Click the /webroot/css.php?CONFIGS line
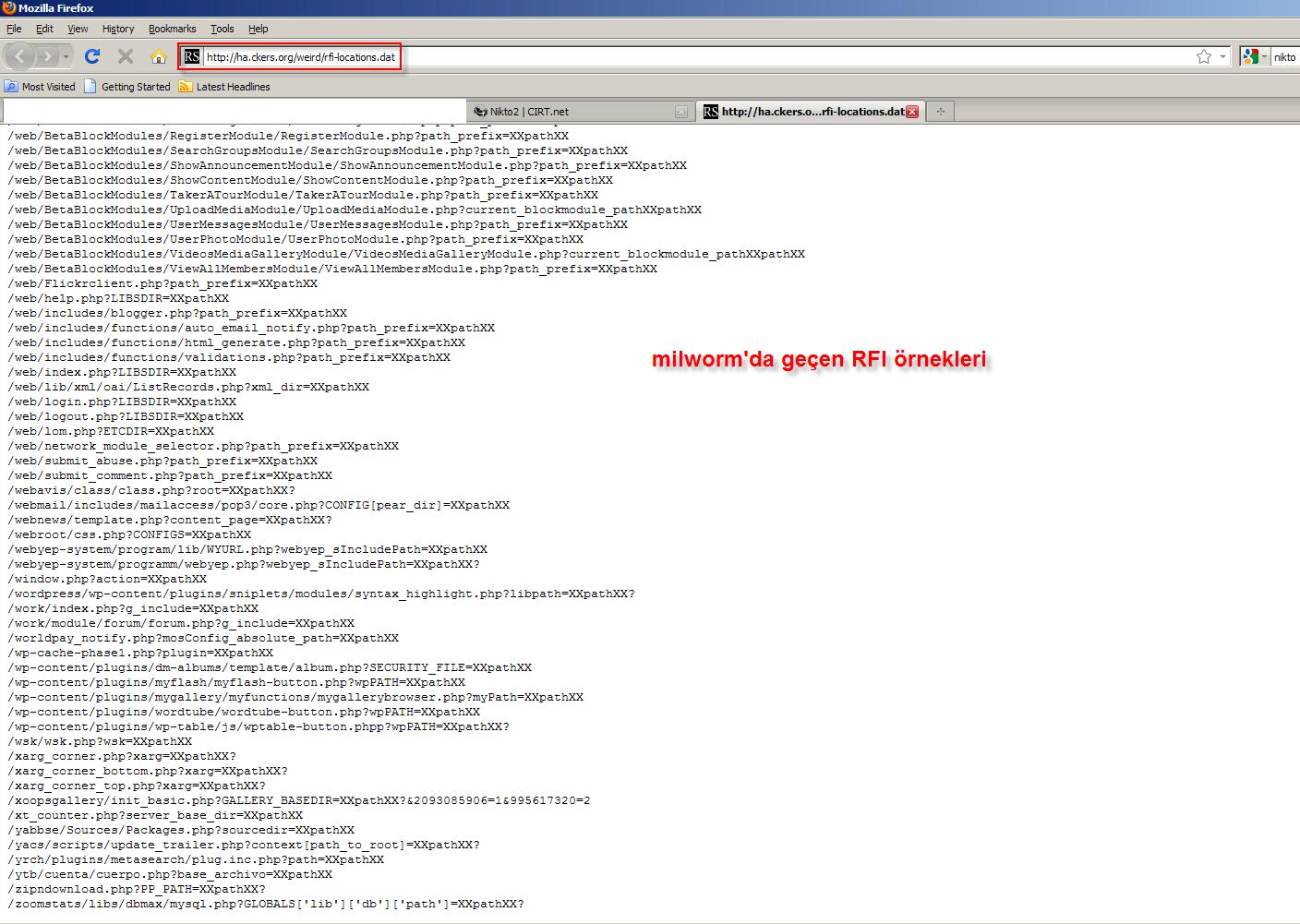 (x=129, y=534)
